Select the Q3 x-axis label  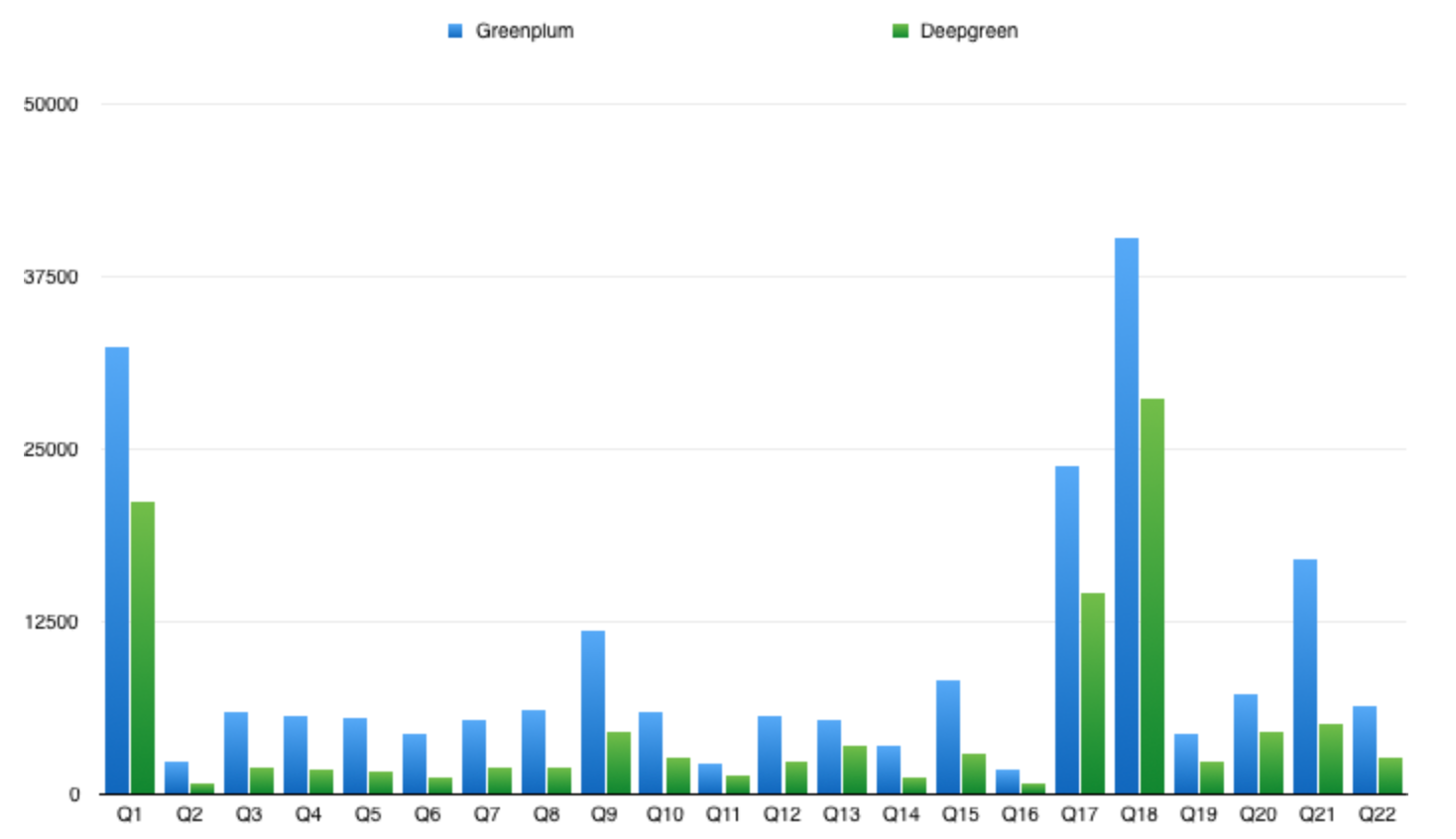(249, 814)
